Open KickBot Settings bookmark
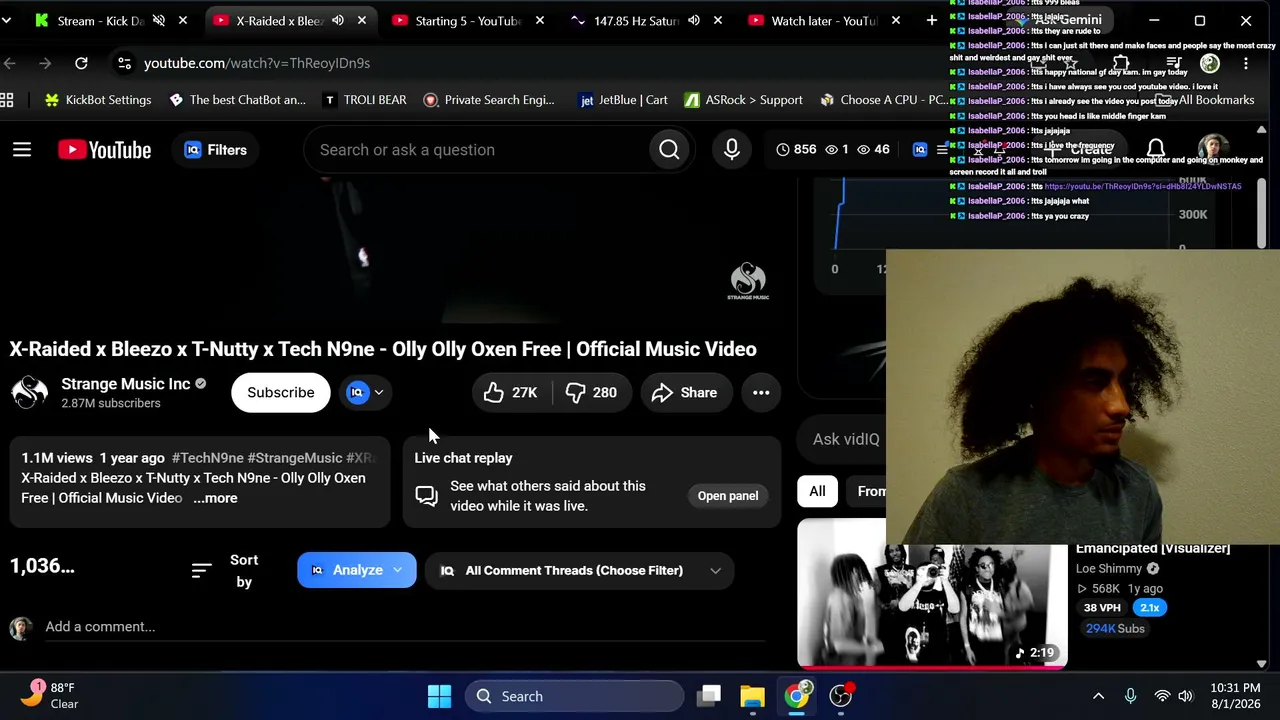Screen dimensions: 1280x720 [98, 100]
